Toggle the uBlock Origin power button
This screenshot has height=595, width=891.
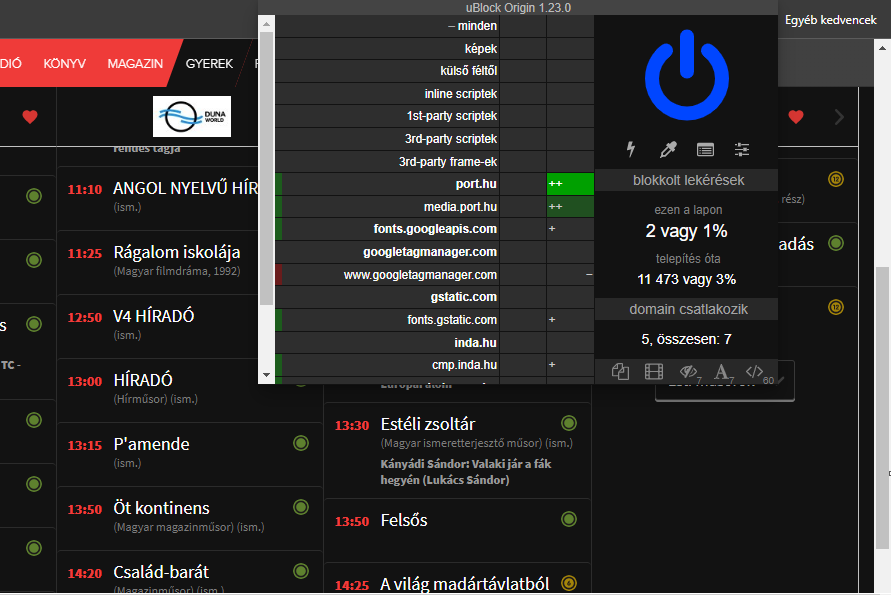point(686,75)
